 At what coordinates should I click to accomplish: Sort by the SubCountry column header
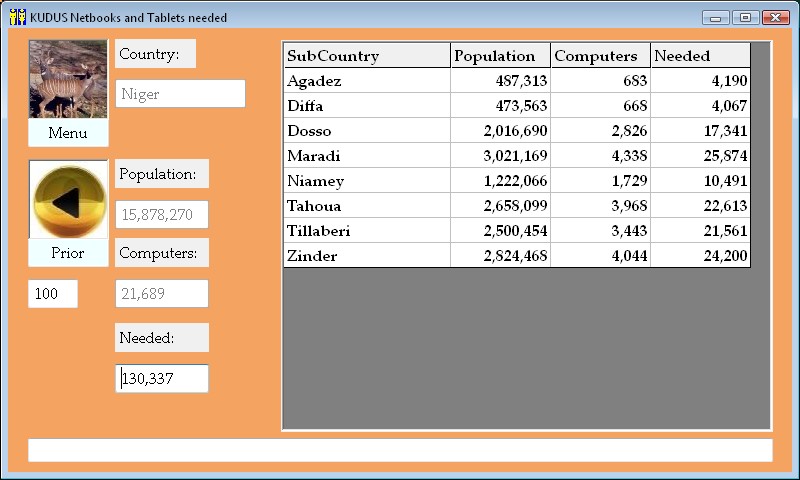tap(366, 56)
